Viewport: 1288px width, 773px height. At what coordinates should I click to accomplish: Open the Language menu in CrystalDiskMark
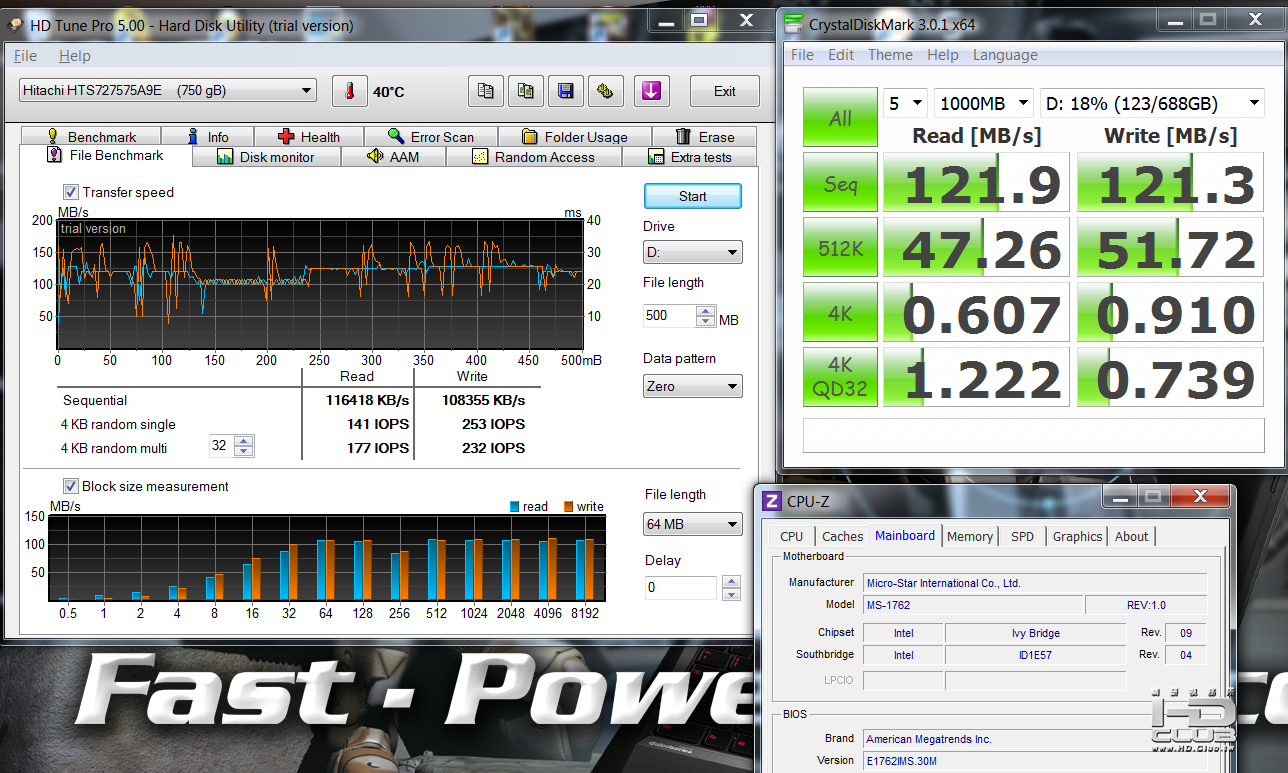1005,55
